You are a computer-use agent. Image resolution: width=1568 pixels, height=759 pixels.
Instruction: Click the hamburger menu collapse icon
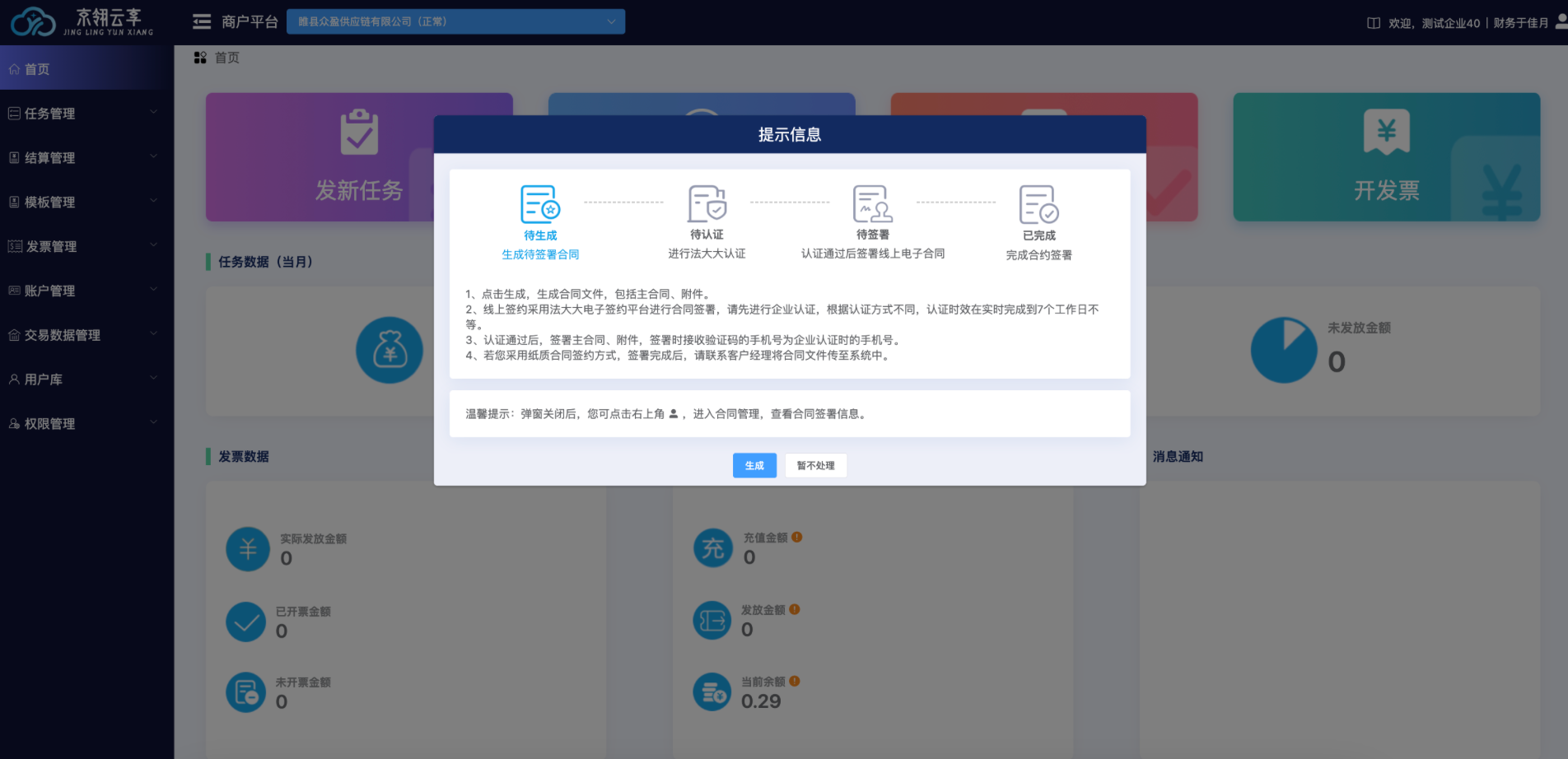(202, 22)
